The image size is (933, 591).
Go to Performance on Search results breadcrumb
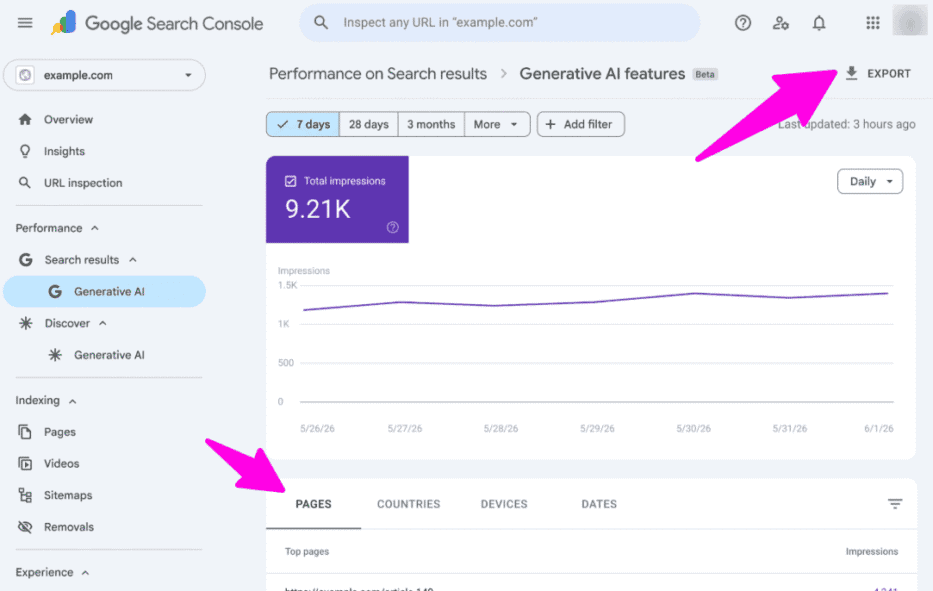[378, 74]
